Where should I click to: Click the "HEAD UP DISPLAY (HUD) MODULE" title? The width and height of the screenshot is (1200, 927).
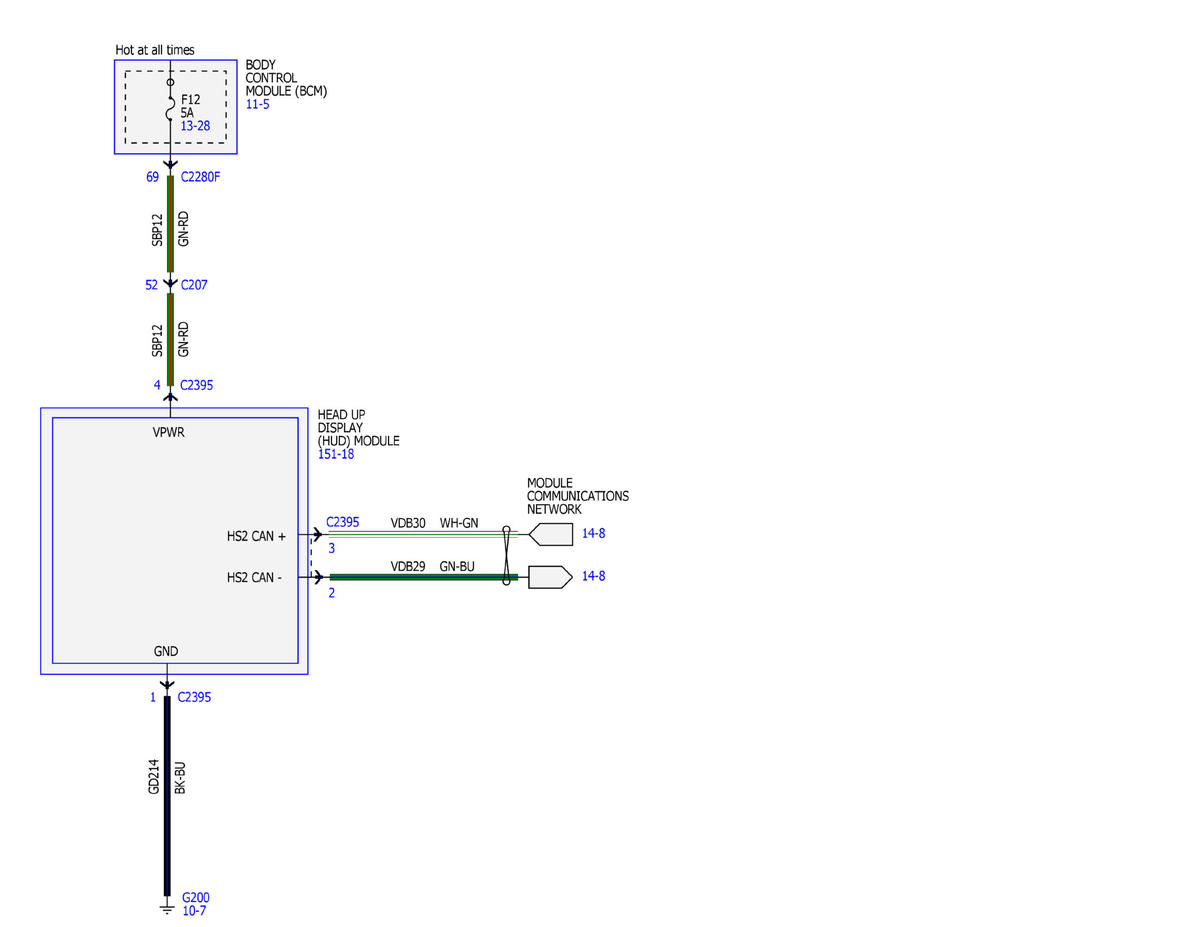click(358, 428)
